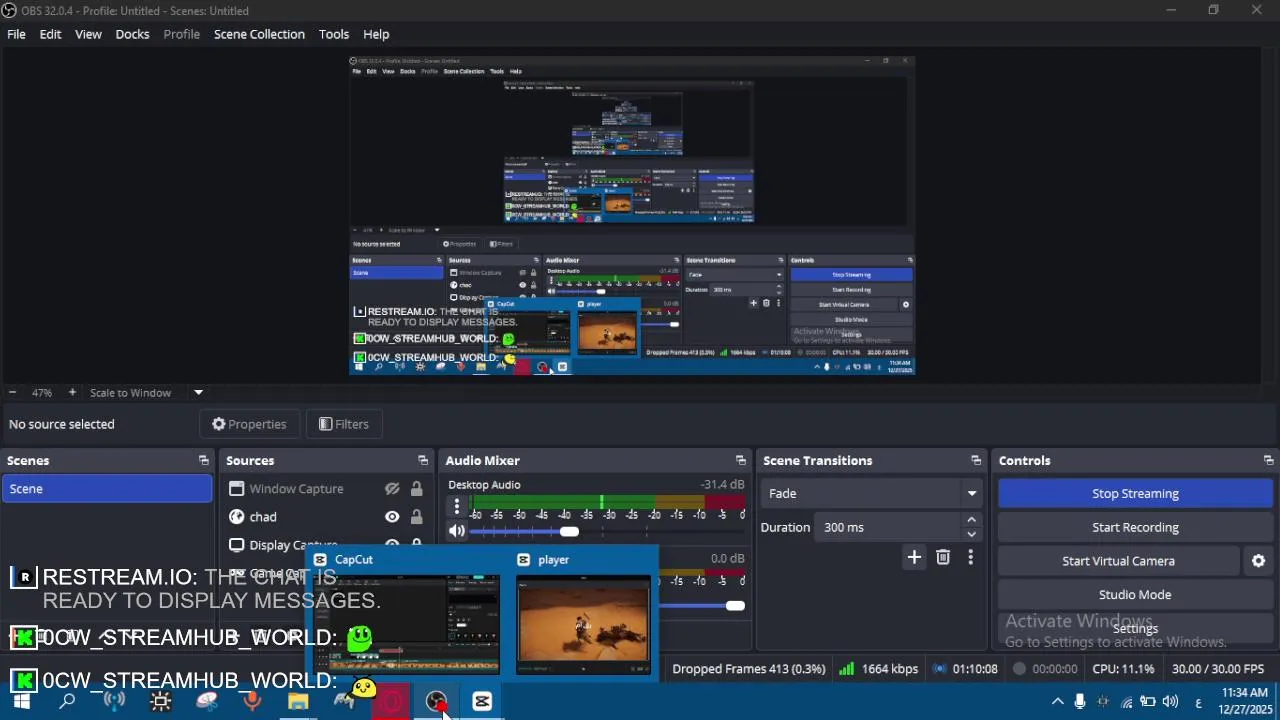Click the 1664 kbps bitrate indicator
Viewport: 1280px width, 720px height.
pos(879,669)
